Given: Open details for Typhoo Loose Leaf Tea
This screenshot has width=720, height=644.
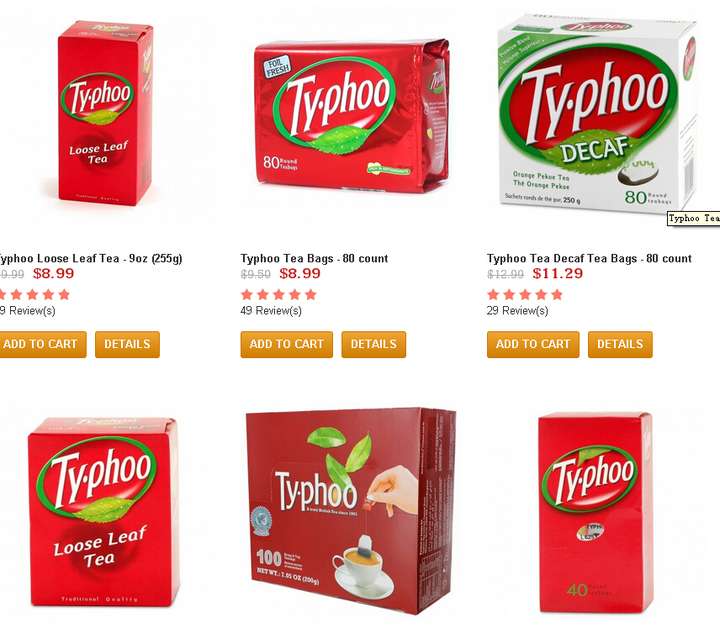Looking at the screenshot, I should [127, 344].
